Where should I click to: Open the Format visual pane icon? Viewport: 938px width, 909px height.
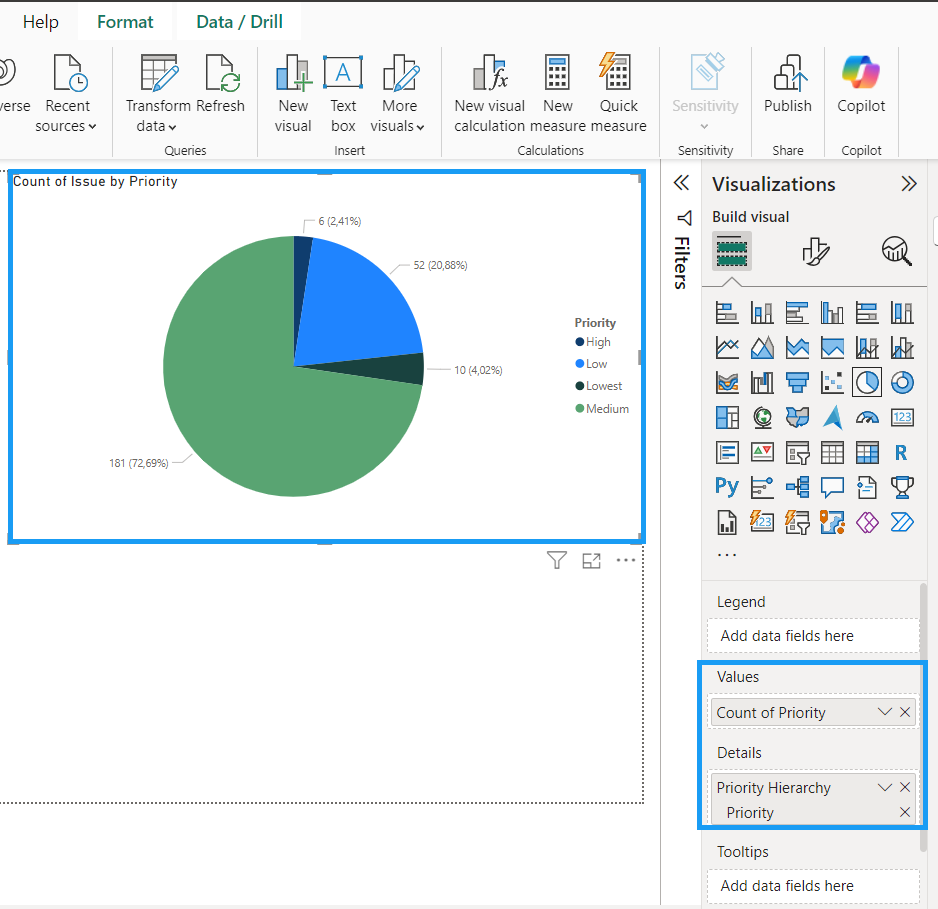point(815,251)
